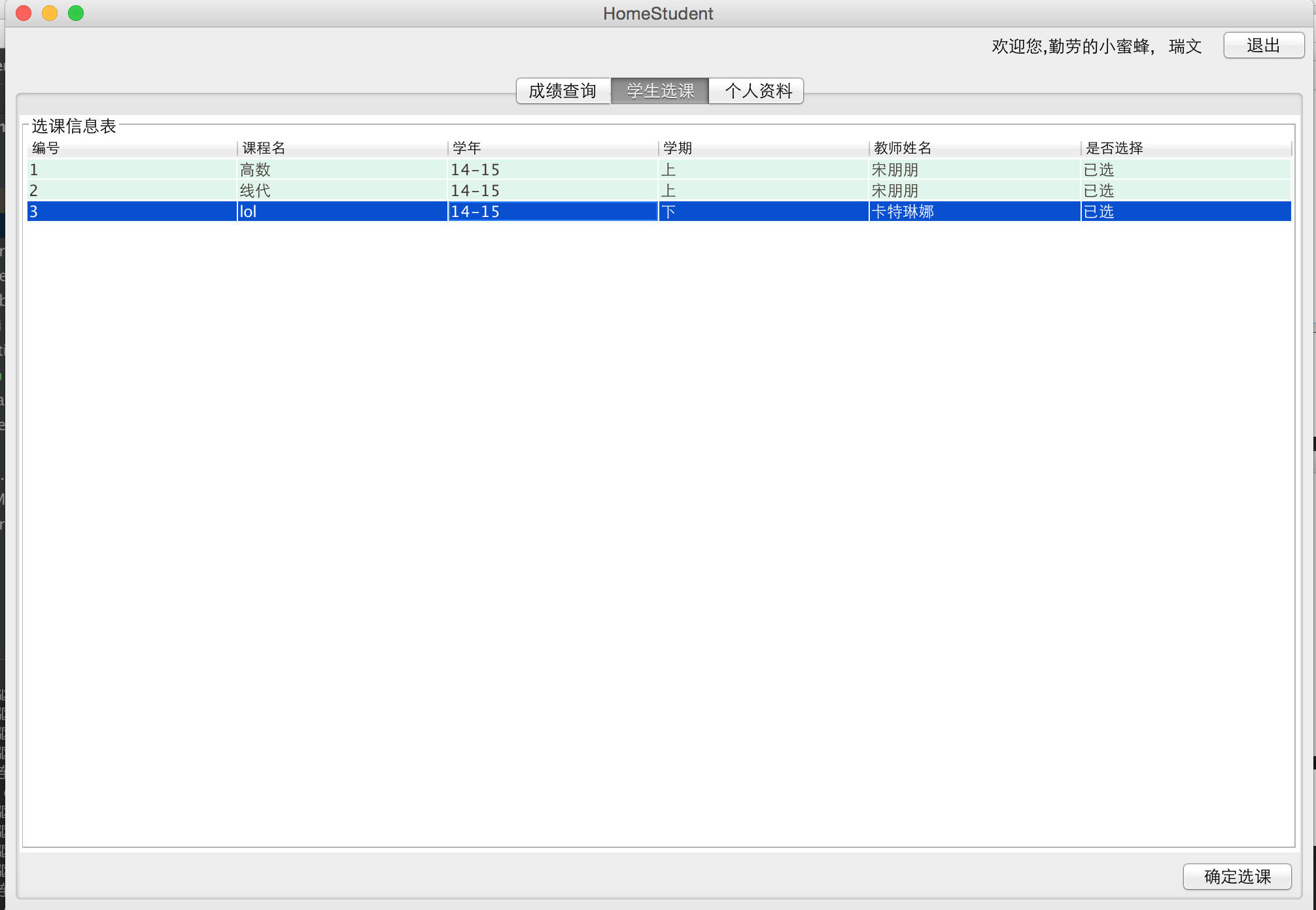Click the 退出 logout button
1316x910 pixels.
pos(1263,46)
